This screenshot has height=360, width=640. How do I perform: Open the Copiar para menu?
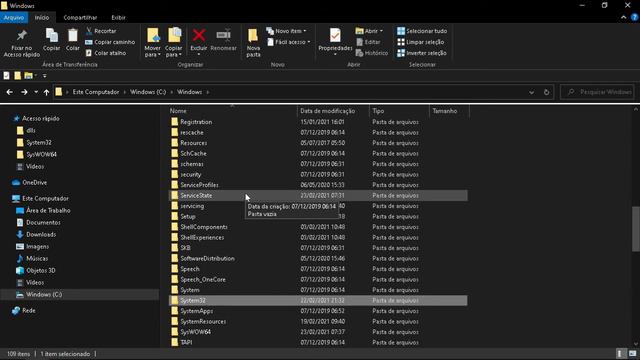coord(174,43)
